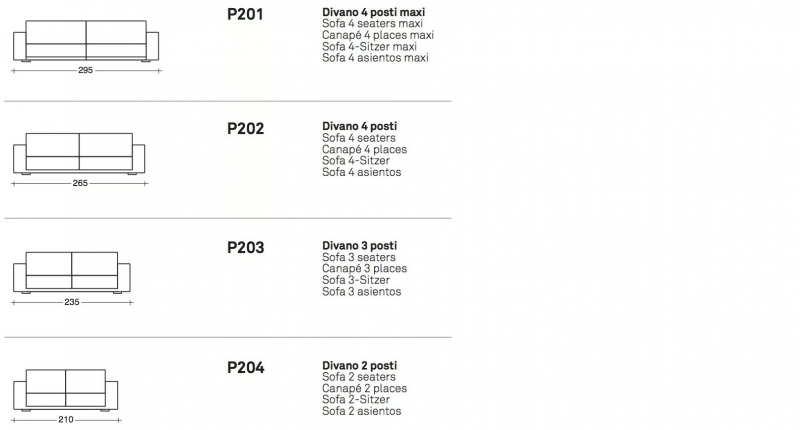Click the P204 sofa line drawing
Screen dimensions: 800x430
coord(65,391)
